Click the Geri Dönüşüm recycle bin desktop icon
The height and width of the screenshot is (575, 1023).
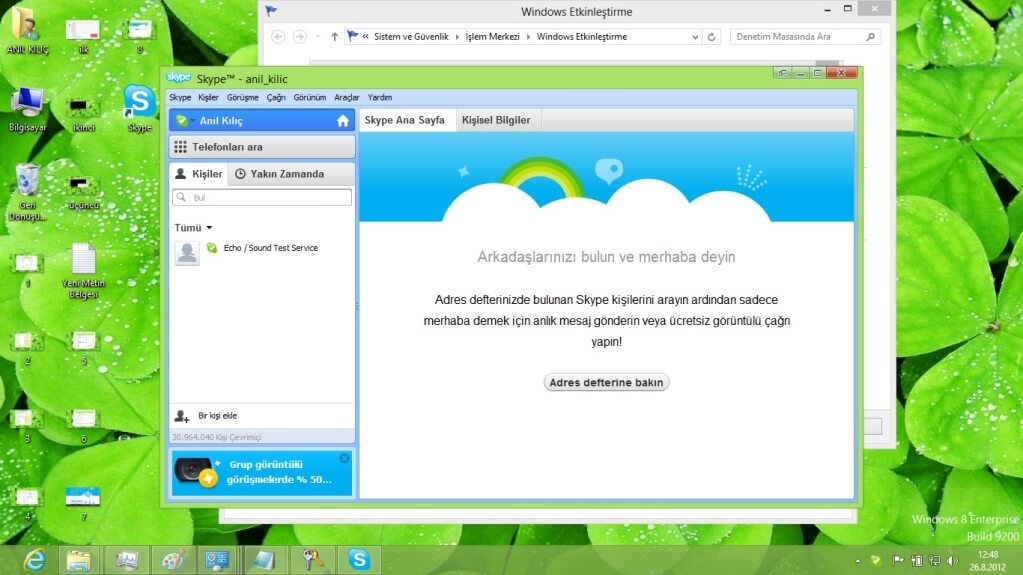(x=27, y=183)
